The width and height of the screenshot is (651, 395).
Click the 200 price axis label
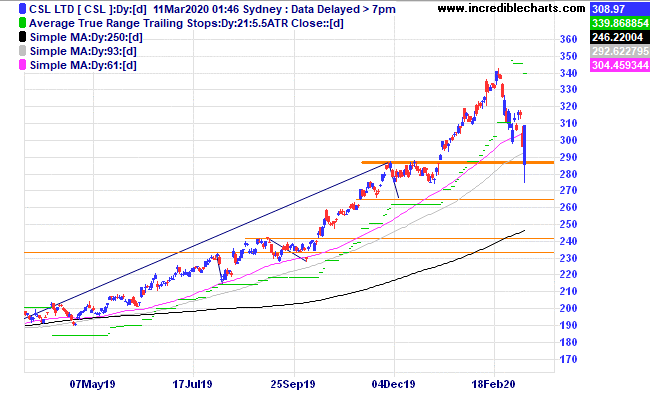point(568,308)
